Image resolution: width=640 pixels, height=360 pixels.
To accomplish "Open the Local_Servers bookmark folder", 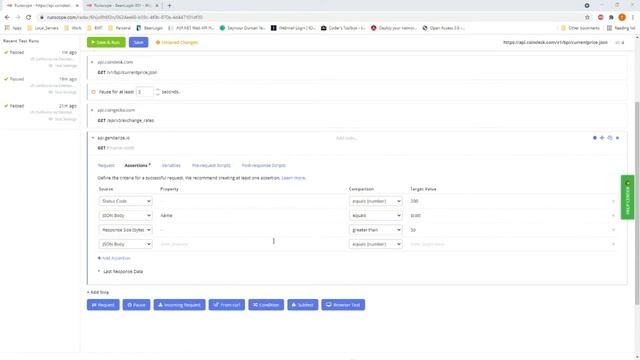I will tap(43, 28).
